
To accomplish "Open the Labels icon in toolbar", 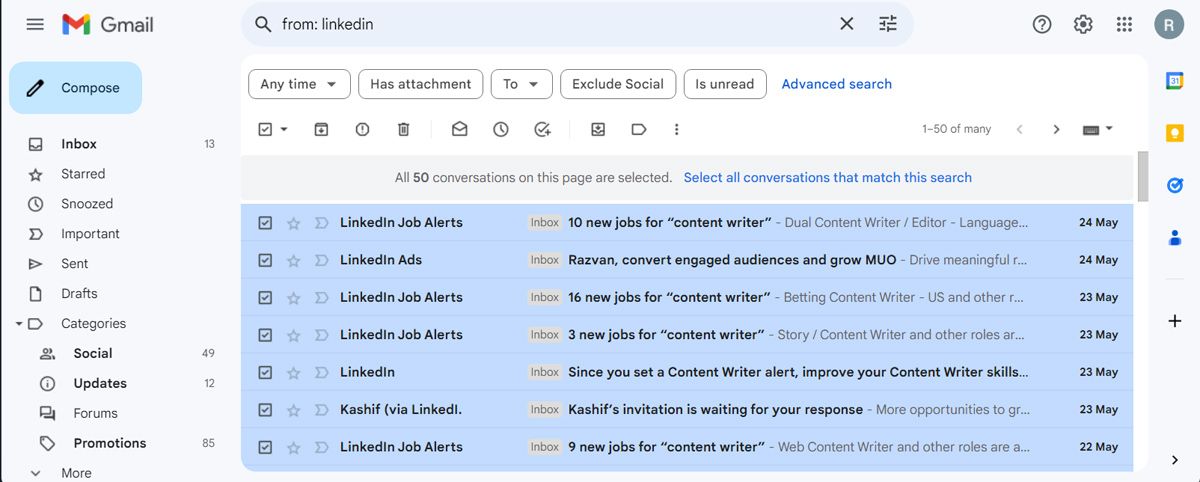I will point(638,129).
